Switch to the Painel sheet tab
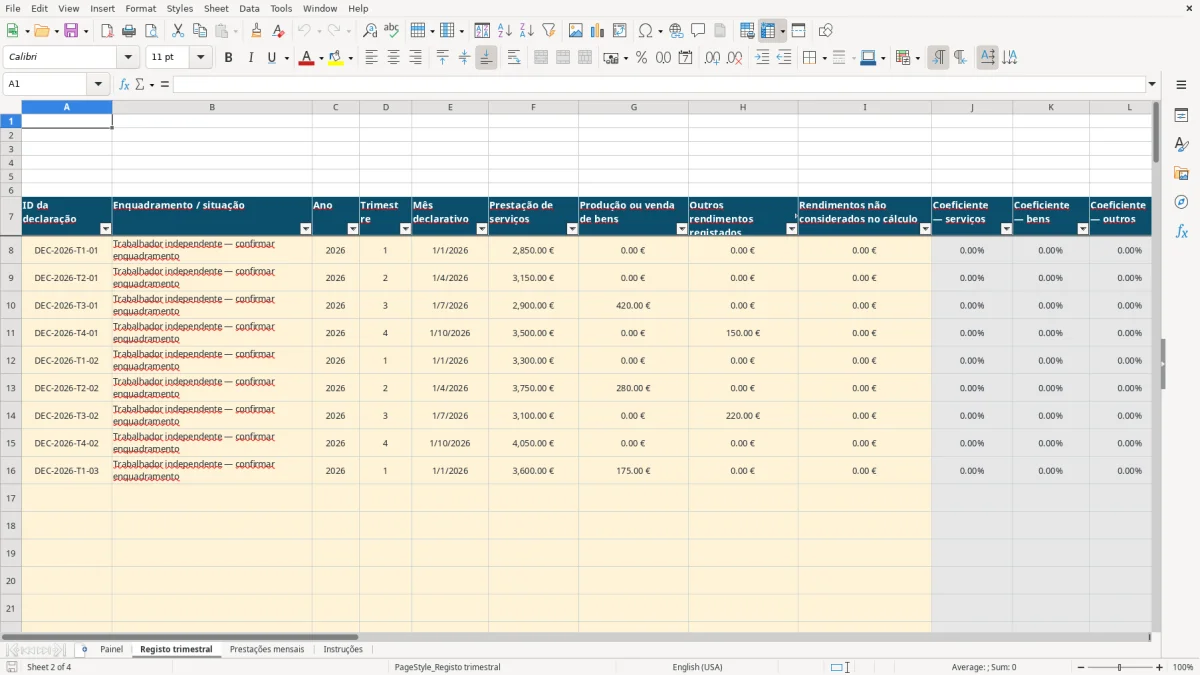The width and height of the screenshot is (1200, 675). [111, 649]
